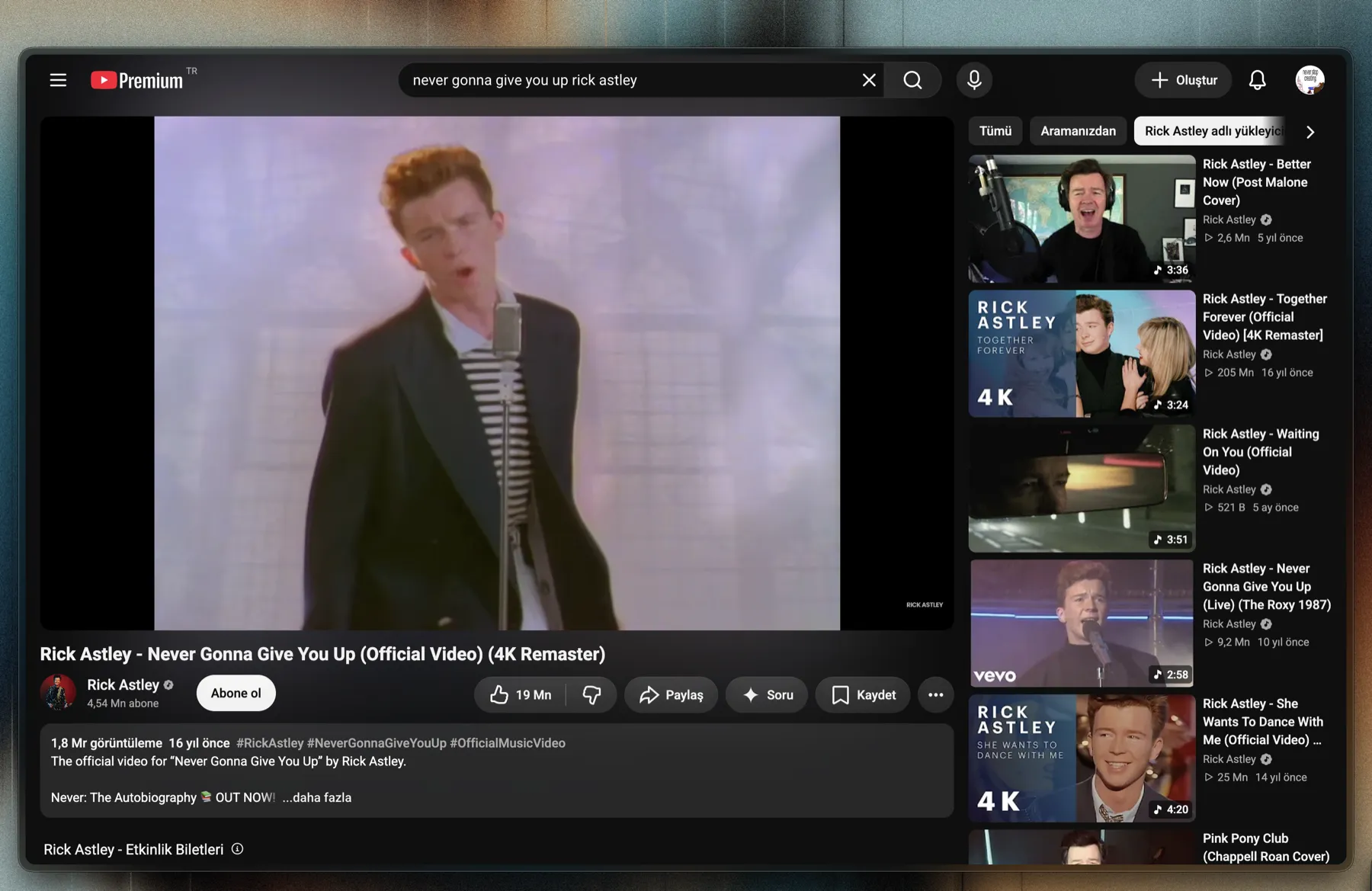Dislike the video with thumbs down
The width and height of the screenshot is (1372, 891).
[591, 694]
